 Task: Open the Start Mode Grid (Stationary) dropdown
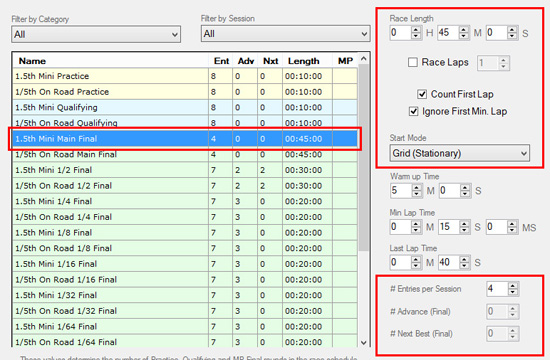click(x=460, y=153)
